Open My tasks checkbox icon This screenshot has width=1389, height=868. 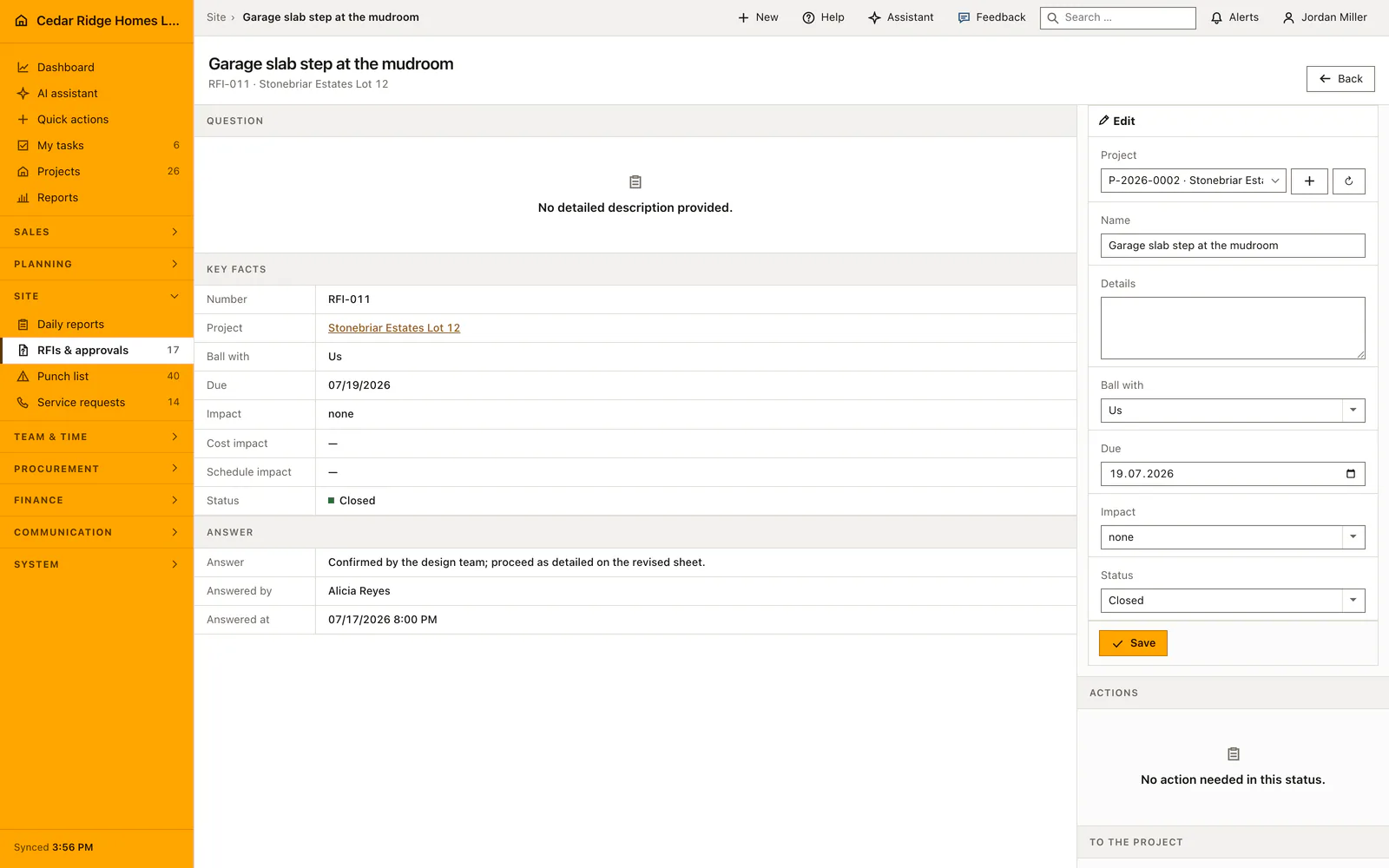23,146
